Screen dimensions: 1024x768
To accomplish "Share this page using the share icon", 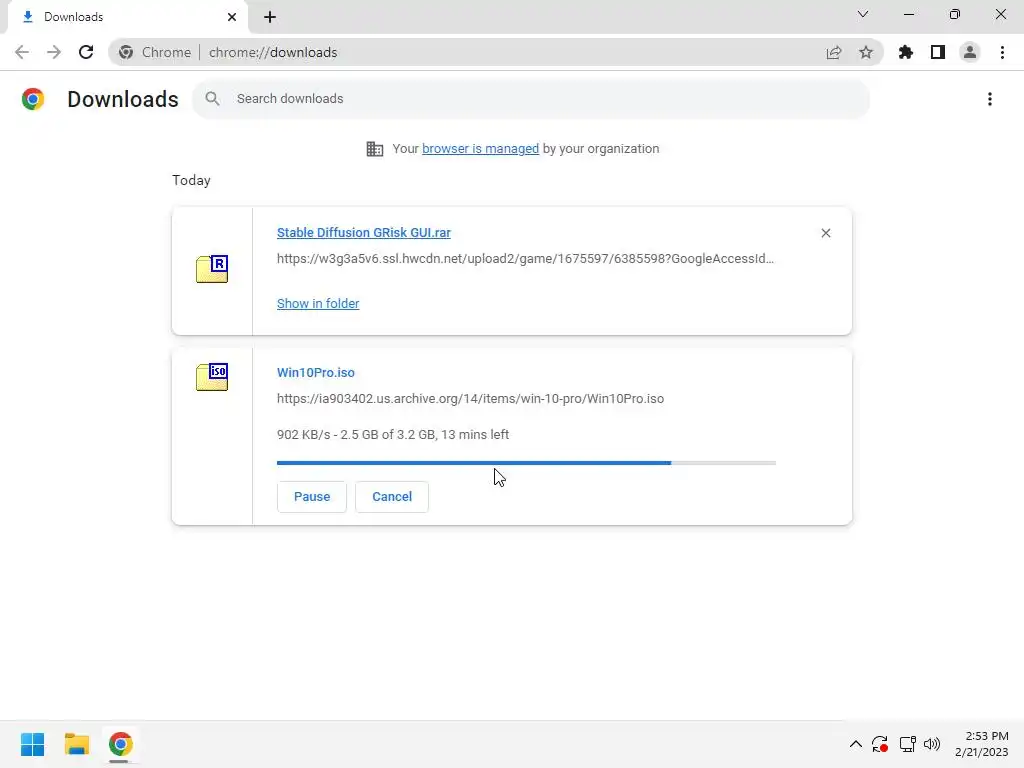I will coord(834,52).
